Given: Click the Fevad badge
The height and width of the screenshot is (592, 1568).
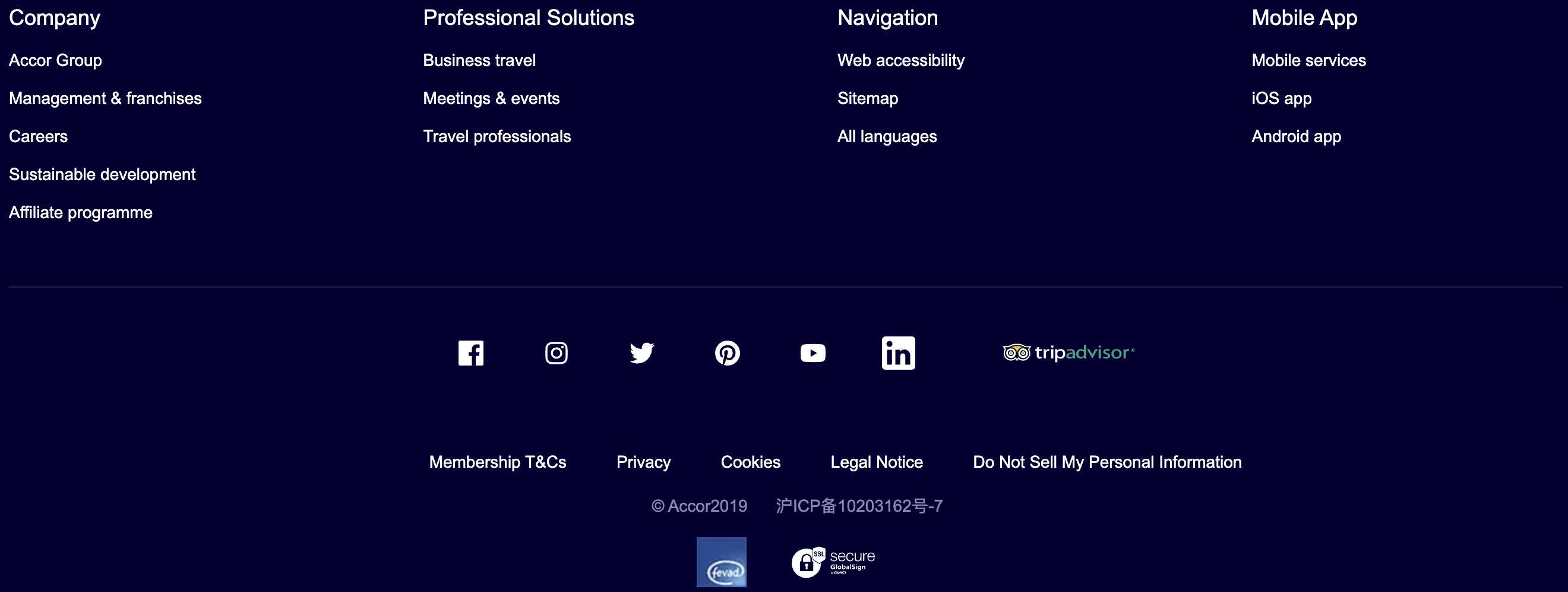Looking at the screenshot, I should click(x=721, y=562).
